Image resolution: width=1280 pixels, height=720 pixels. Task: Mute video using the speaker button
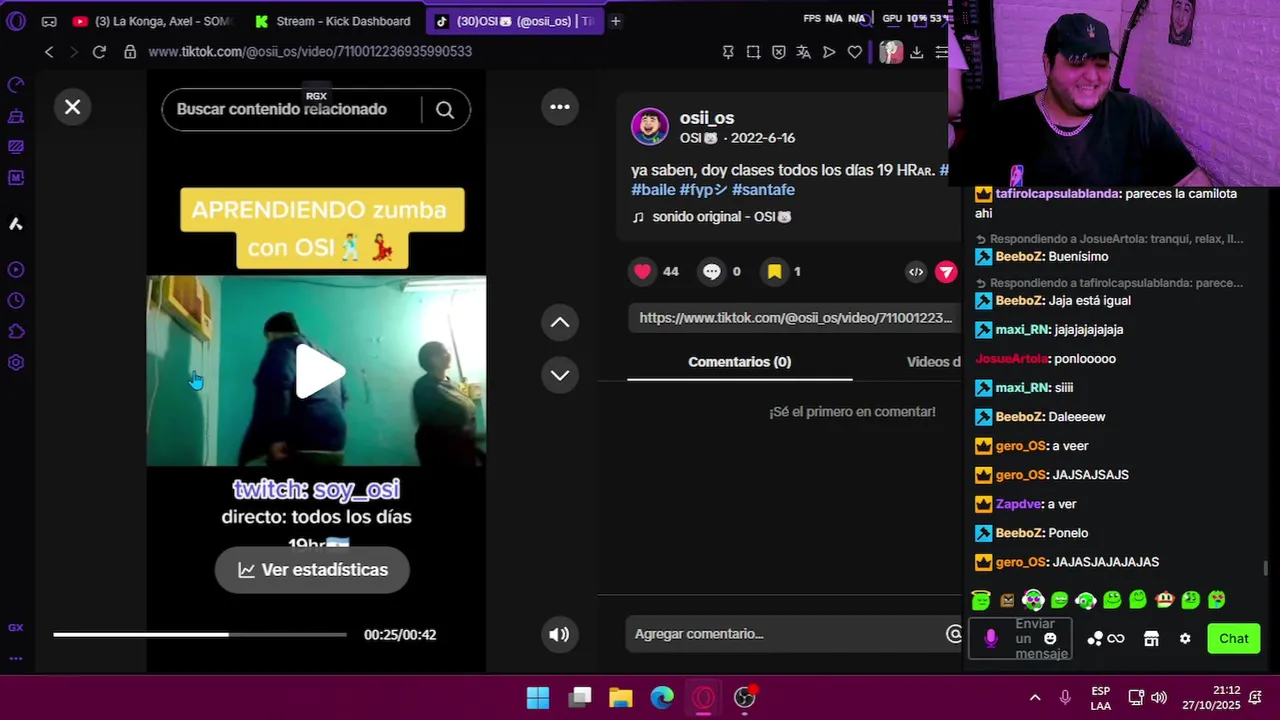[x=559, y=634]
